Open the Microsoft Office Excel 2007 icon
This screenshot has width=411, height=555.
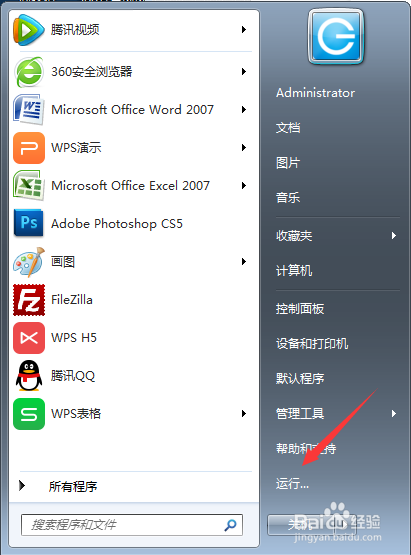(29, 185)
